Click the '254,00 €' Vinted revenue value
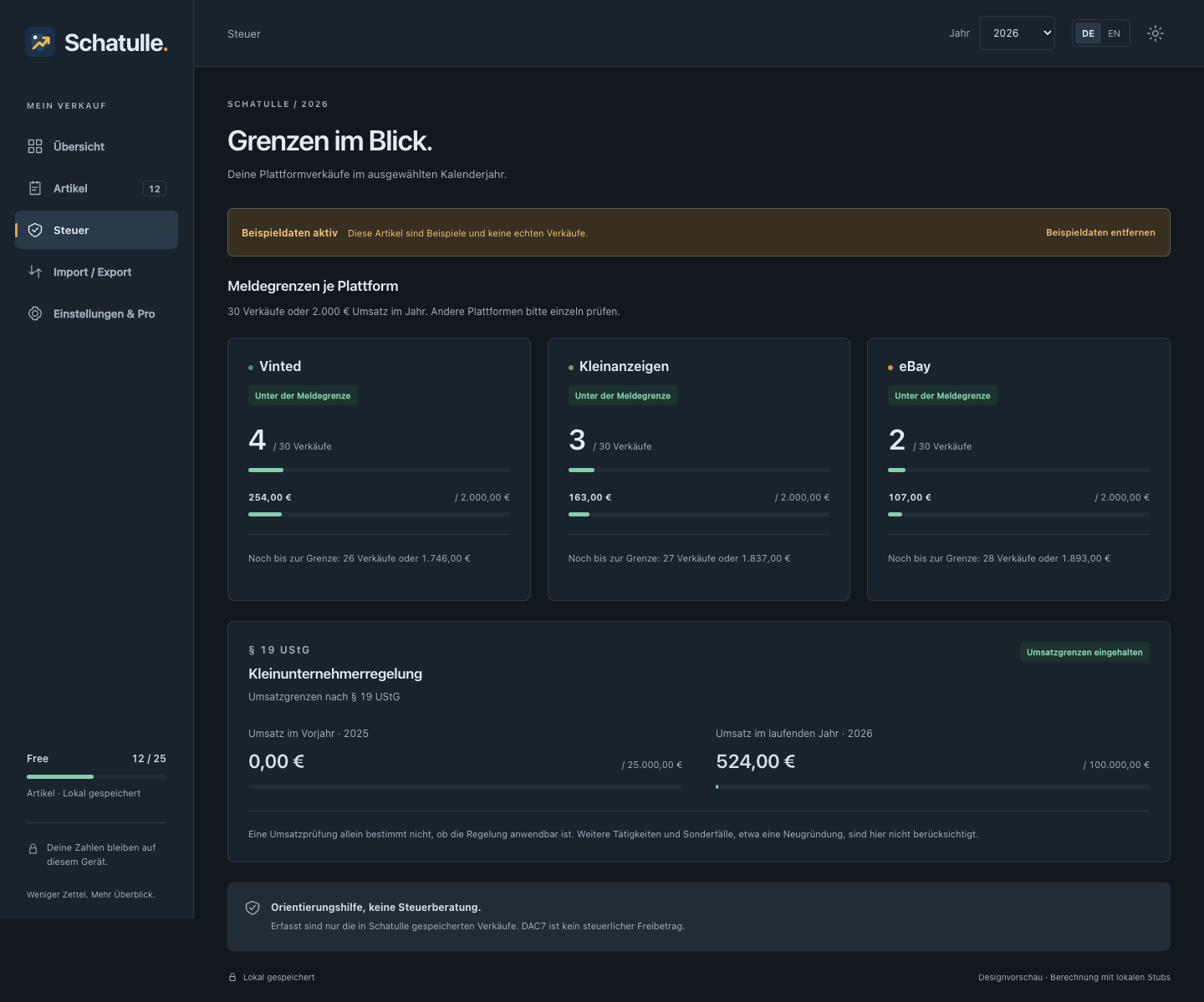This screenshot has width=1204, height=1002. click(270, 497)
